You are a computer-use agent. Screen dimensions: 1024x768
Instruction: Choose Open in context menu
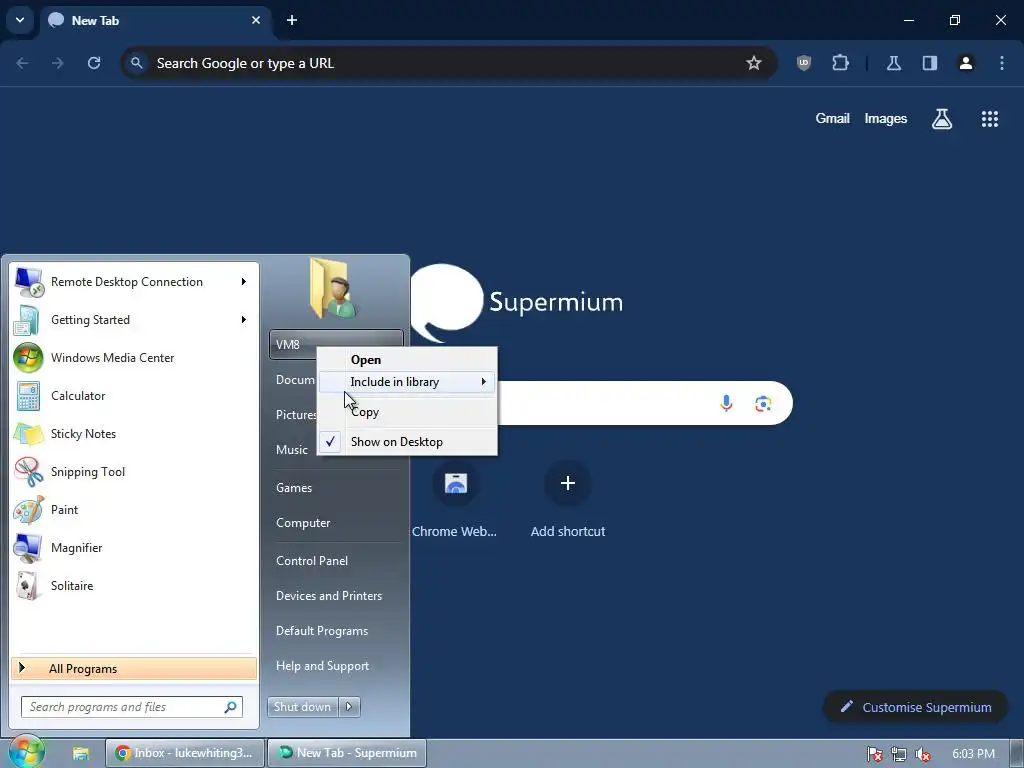tap(407, 360)
